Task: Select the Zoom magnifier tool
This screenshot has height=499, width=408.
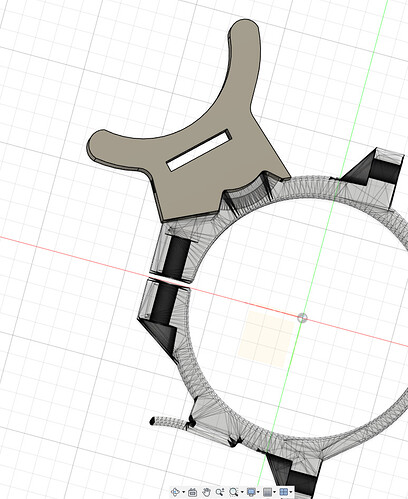Action: [220, 492]
